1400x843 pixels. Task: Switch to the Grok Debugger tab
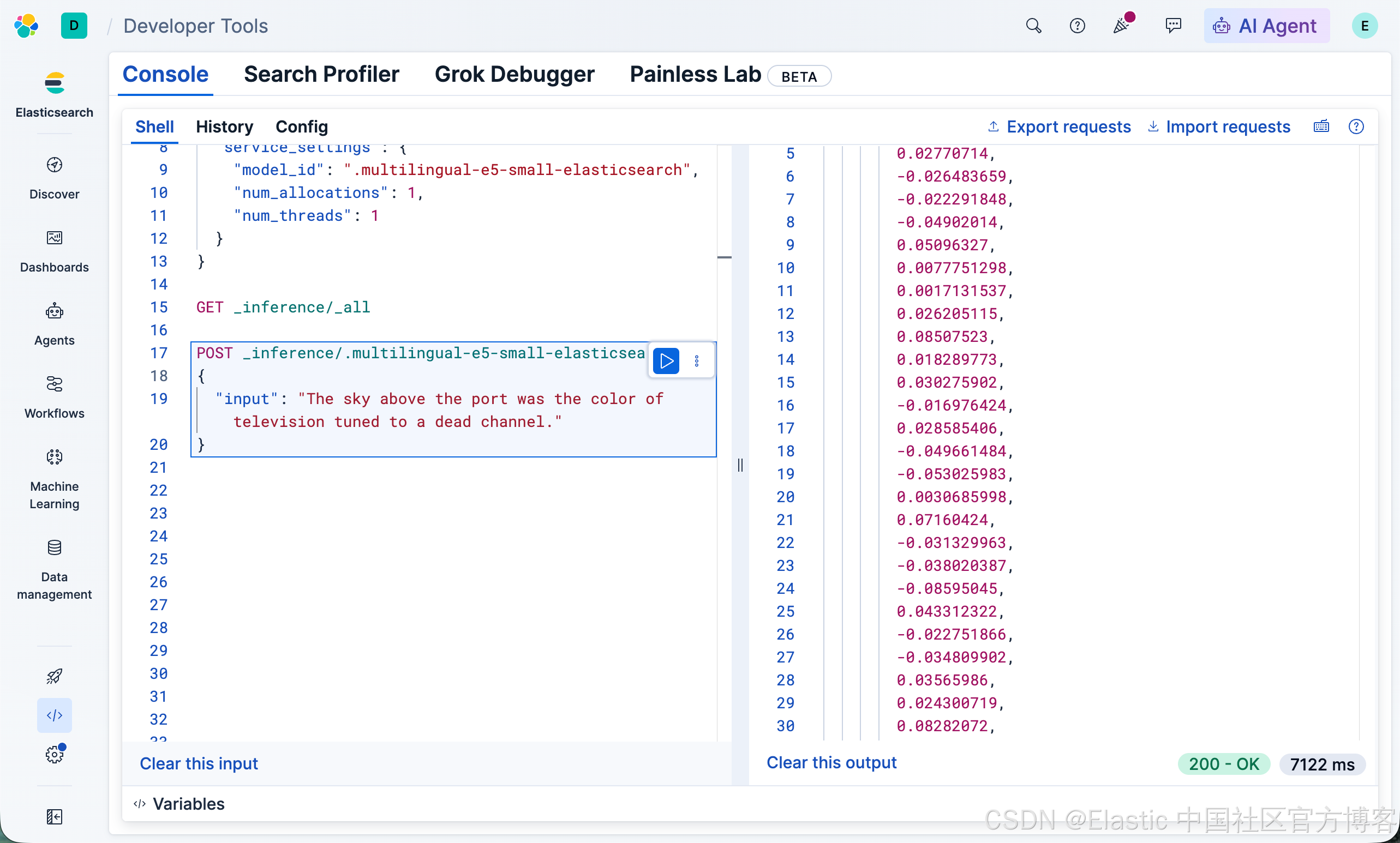pyautogui.click(x=514, y=74)
